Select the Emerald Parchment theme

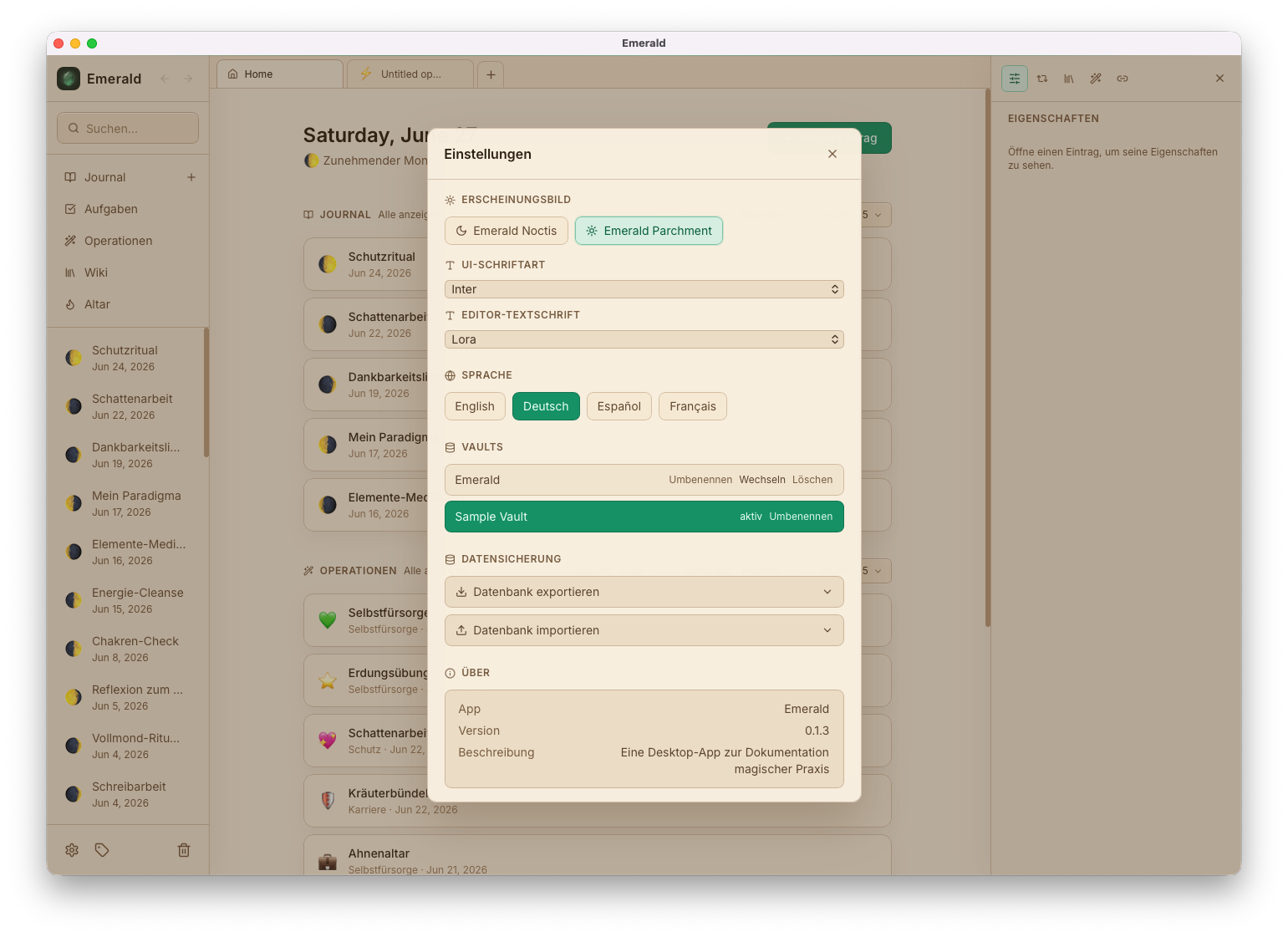click(649, 231)
